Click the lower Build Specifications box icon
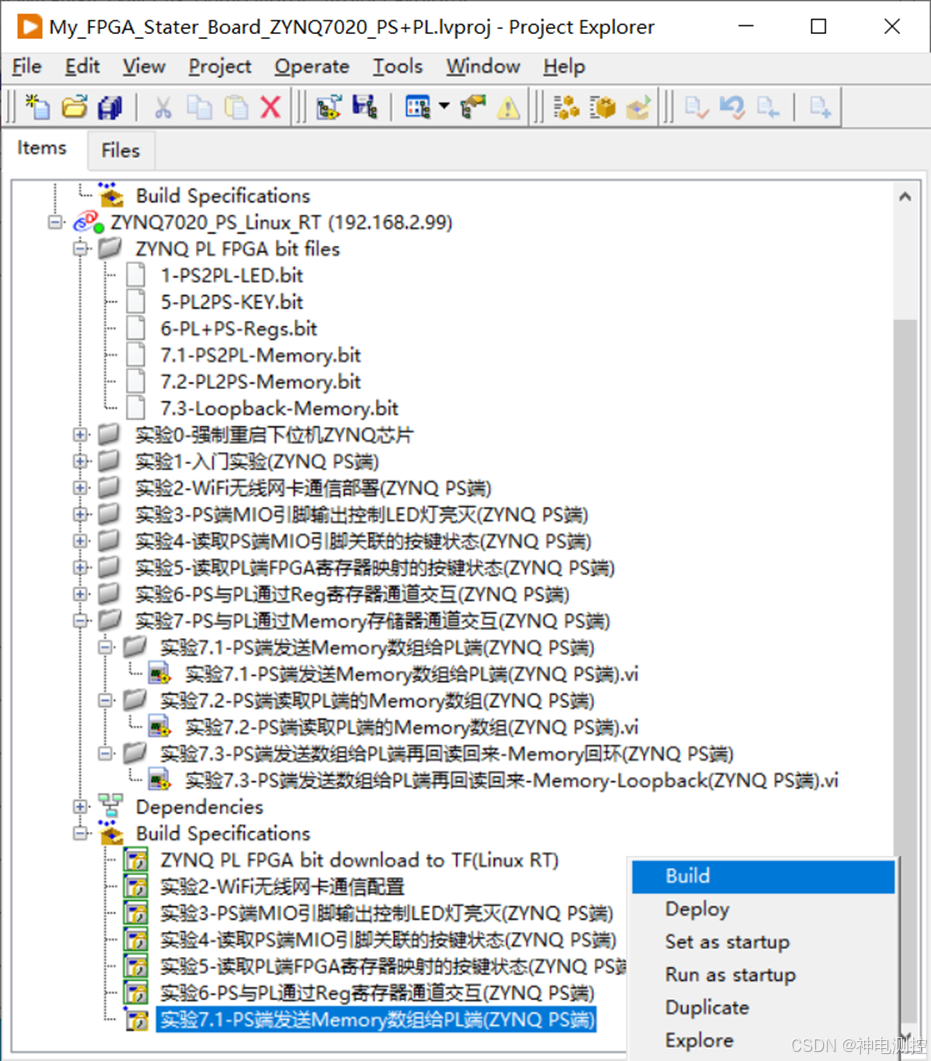The width and height of the screenshot is (931, 1061). (111, 833)
